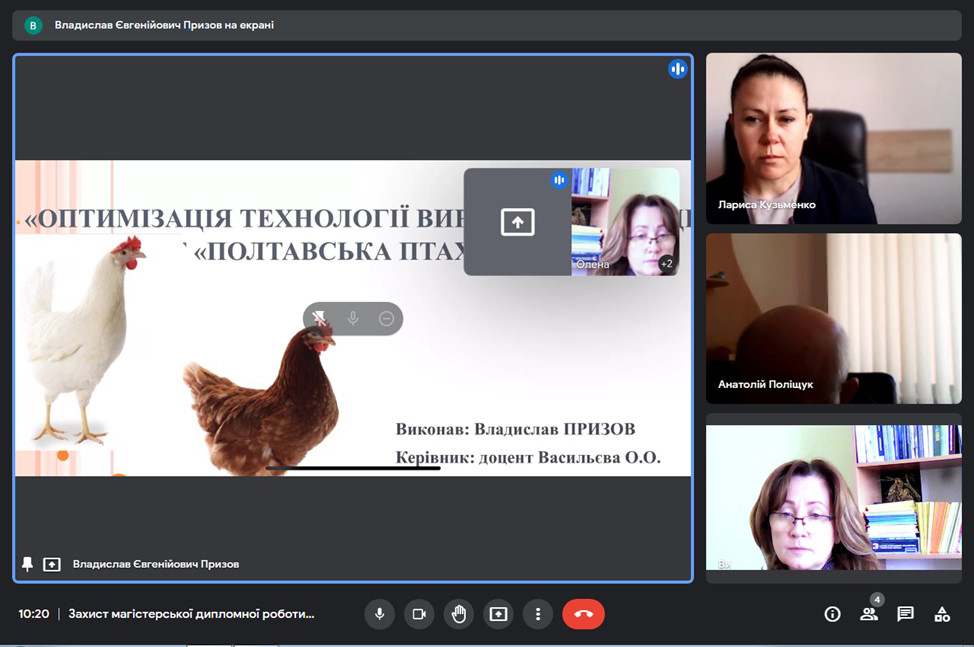
Task: Open the three-dot more options menu
Action: point(538,614)
